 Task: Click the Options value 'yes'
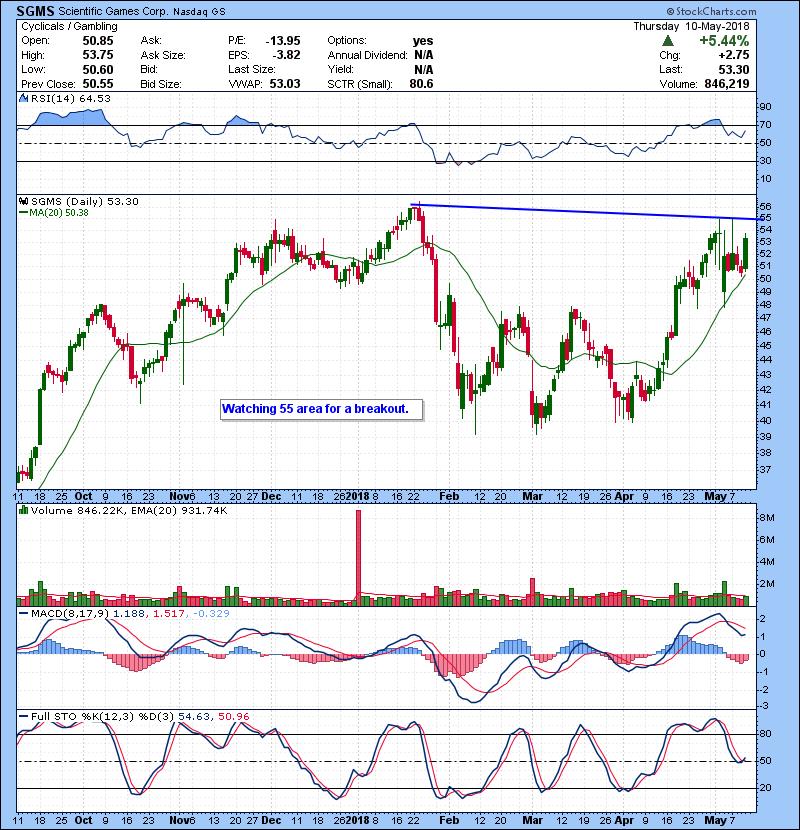coord(423,41)
